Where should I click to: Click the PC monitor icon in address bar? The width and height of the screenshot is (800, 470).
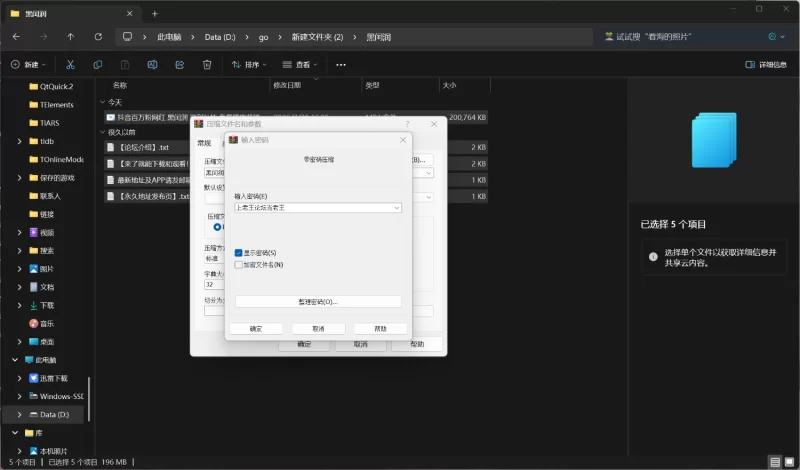(128, 37)
